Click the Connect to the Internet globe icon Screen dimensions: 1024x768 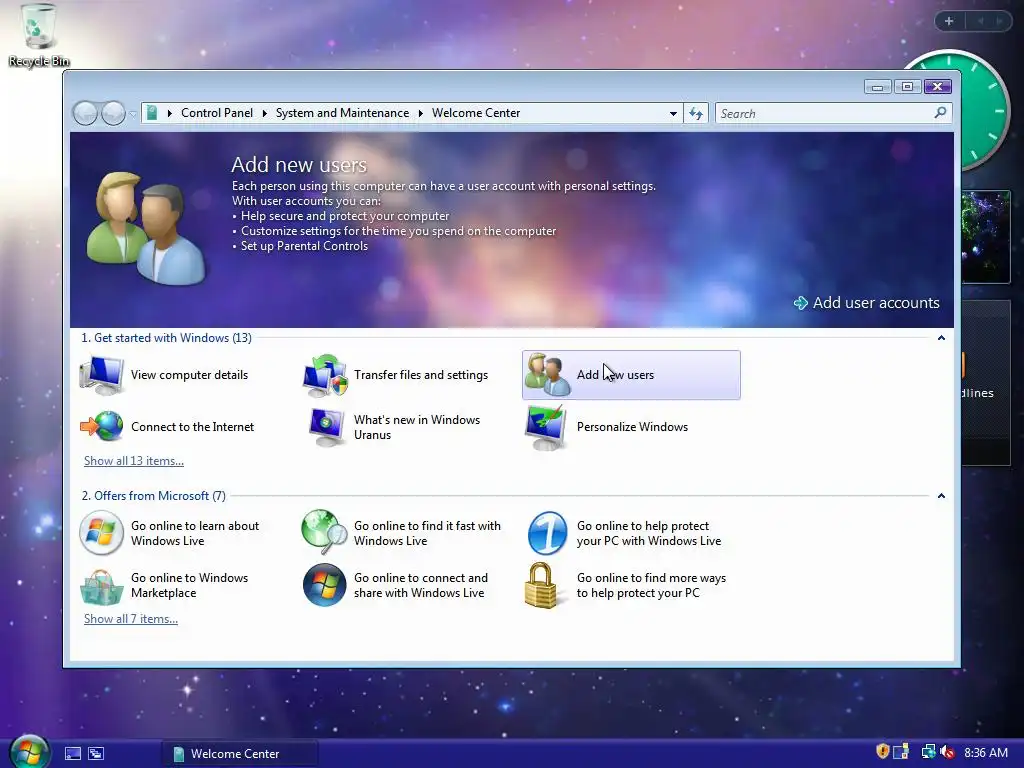pos(101,426)
